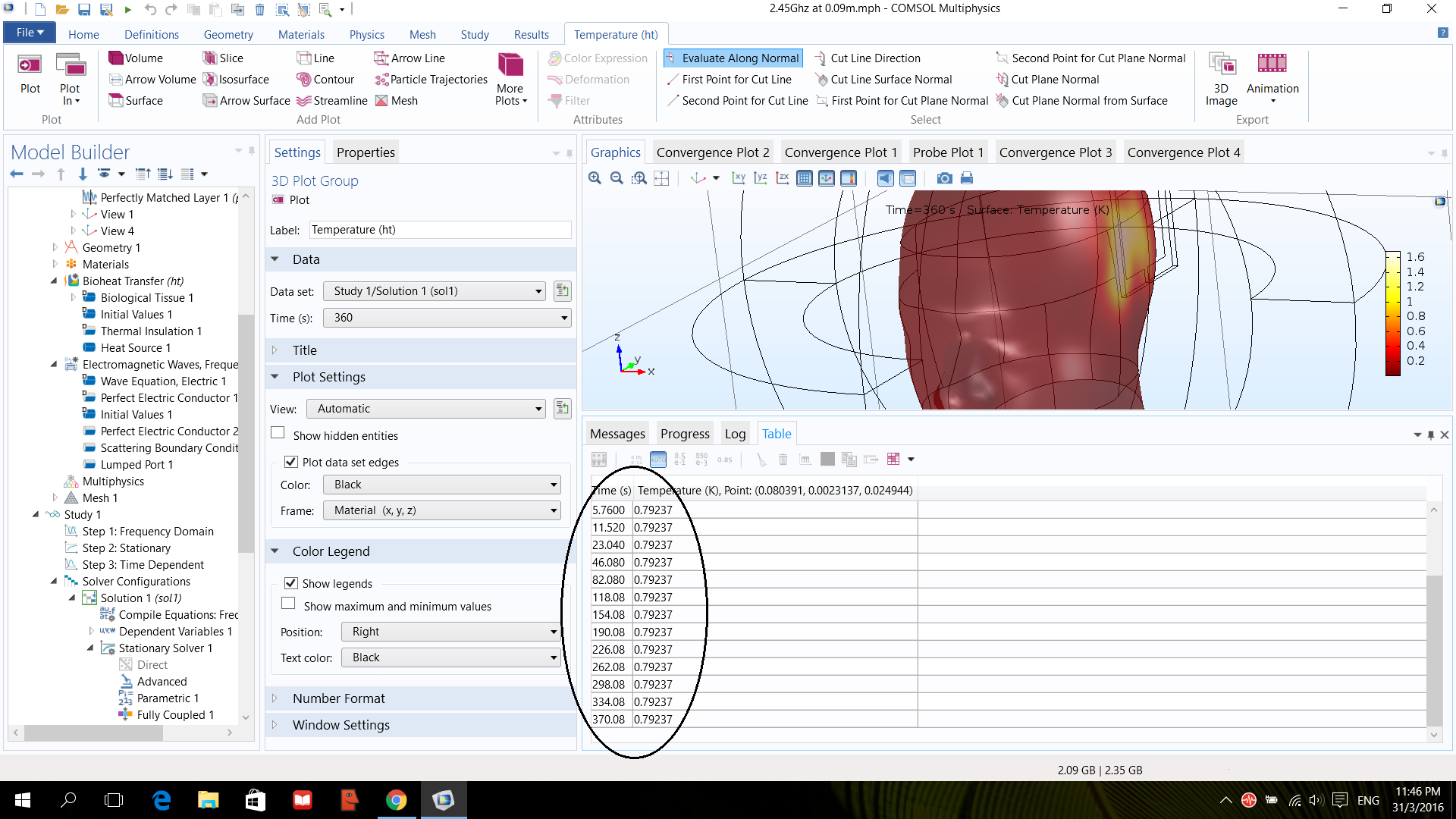Toggle Show maximum and minimum values
Viewport: 1456px width, 819px height.
[x=288, y=604]
